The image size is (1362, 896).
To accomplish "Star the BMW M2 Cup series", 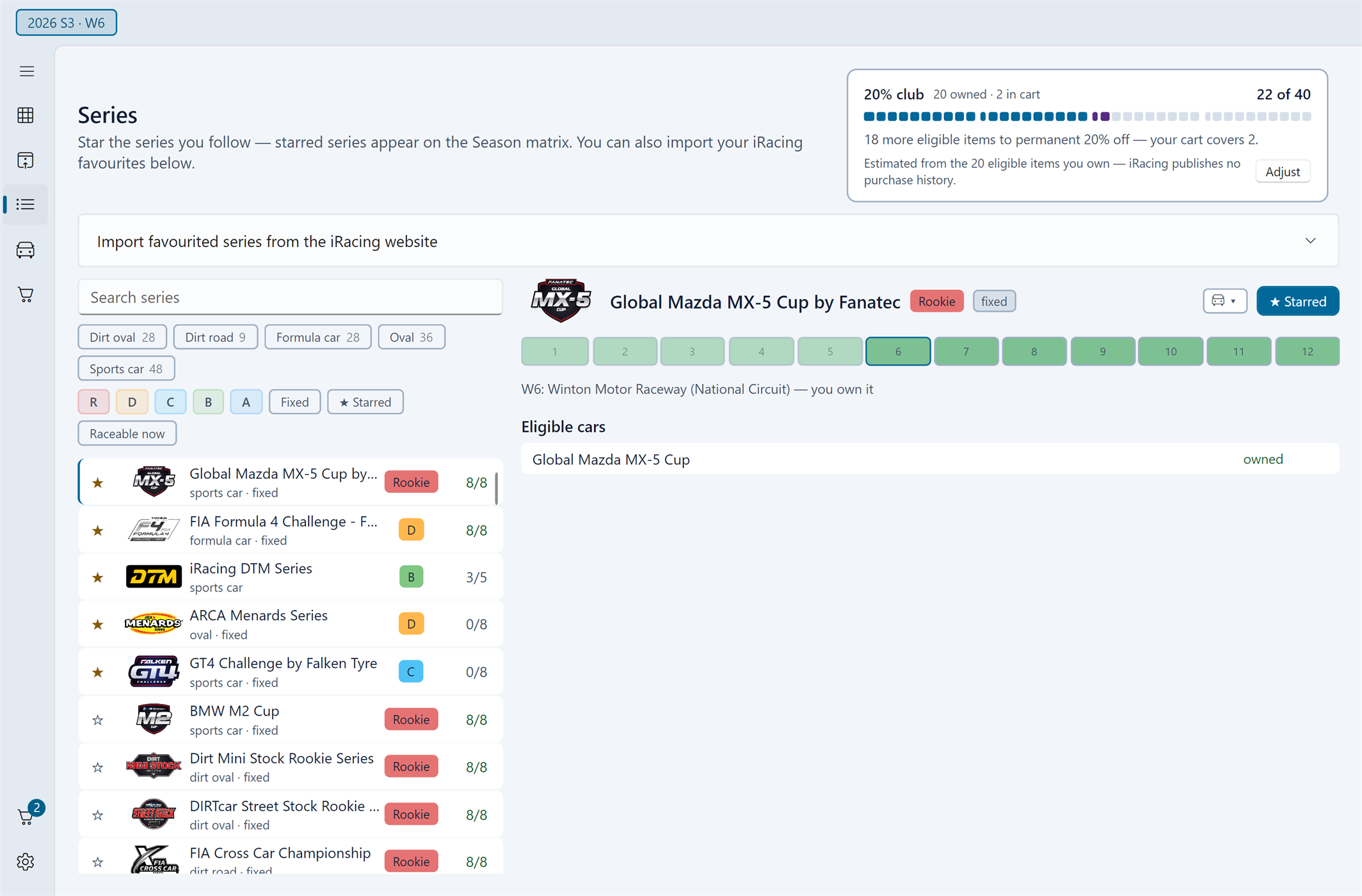I will point(98,720).
